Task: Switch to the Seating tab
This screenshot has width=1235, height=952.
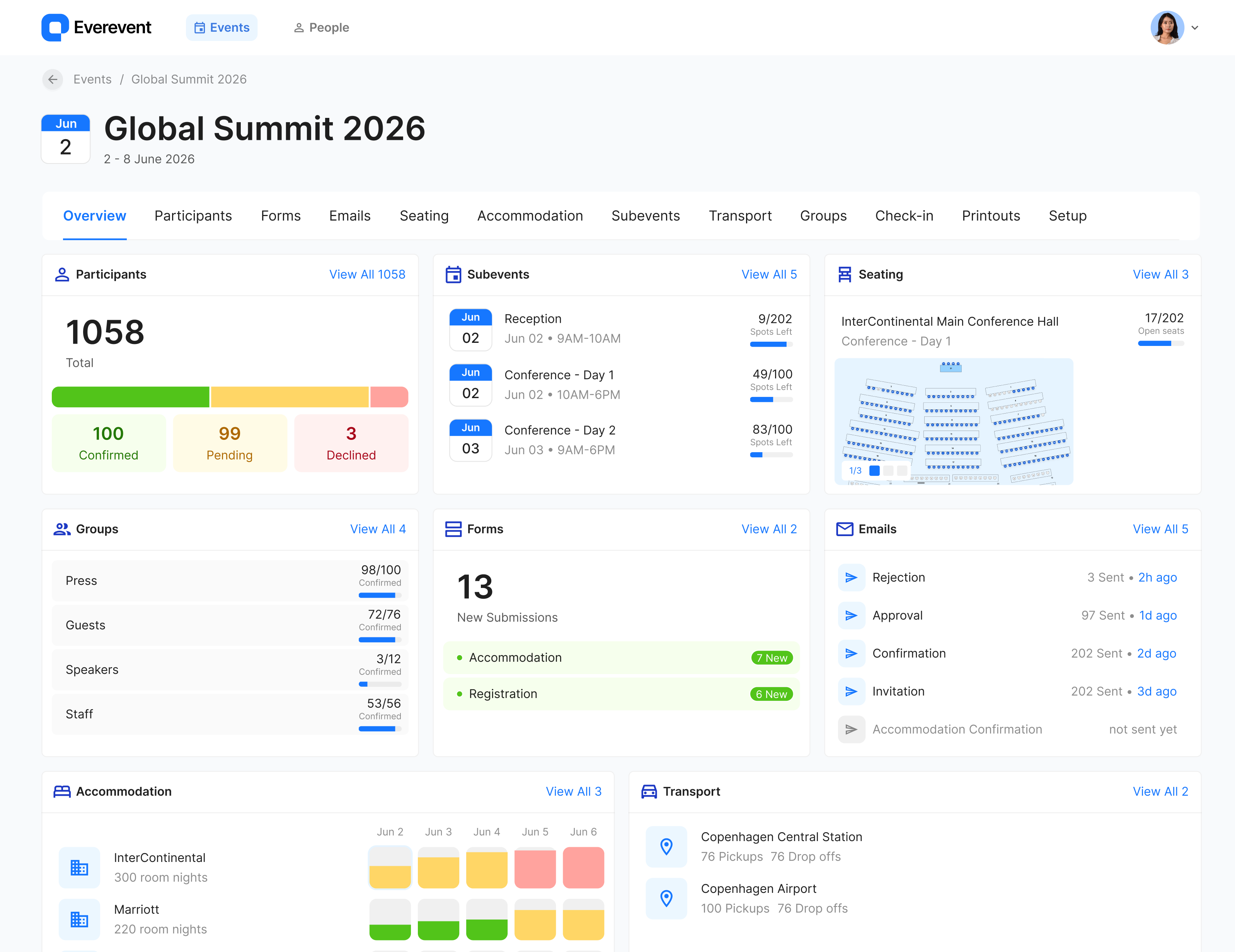Action: pyautogui.click(x=424, y=216)
